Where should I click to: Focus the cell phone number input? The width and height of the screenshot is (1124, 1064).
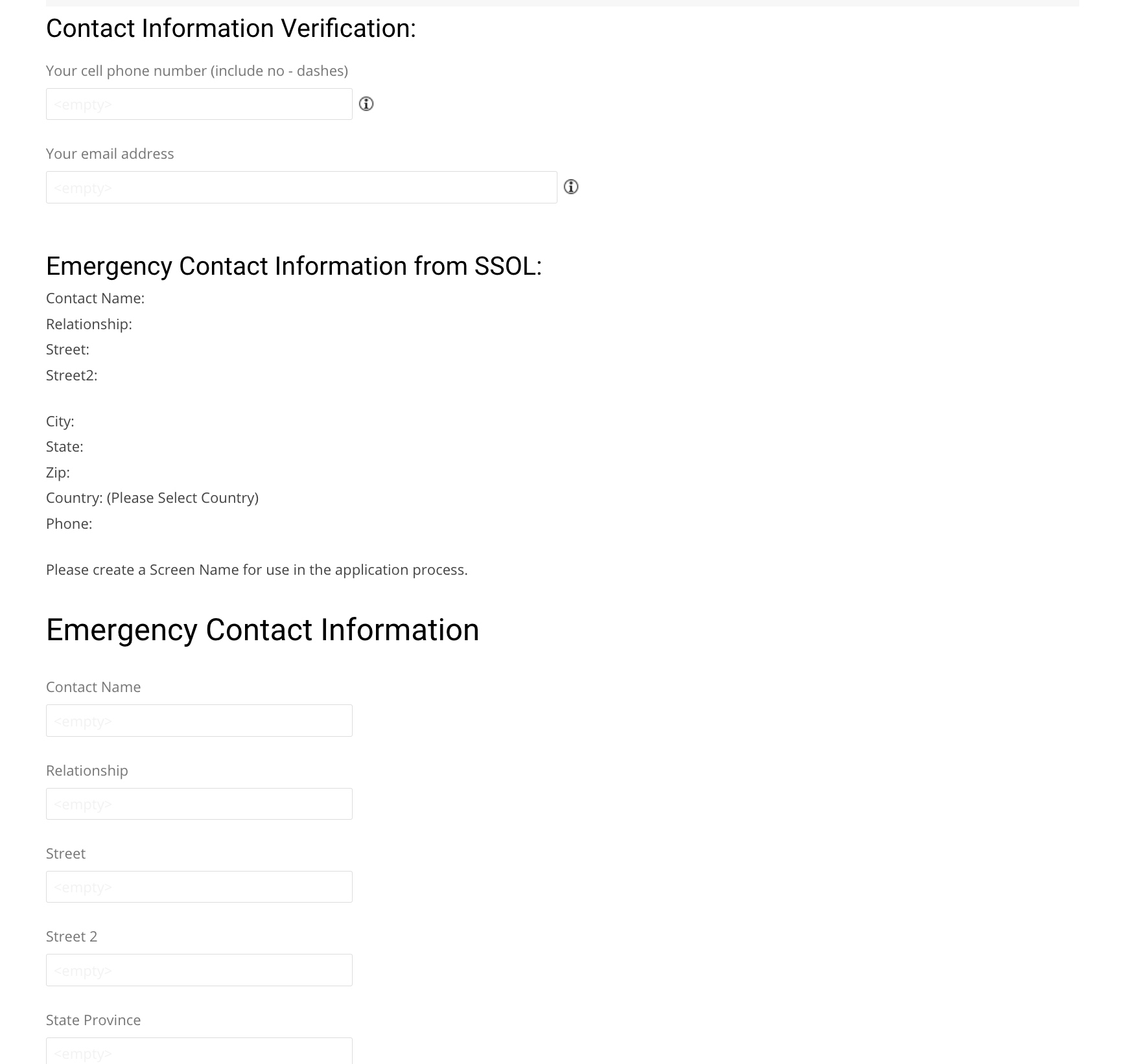point(199,104)
